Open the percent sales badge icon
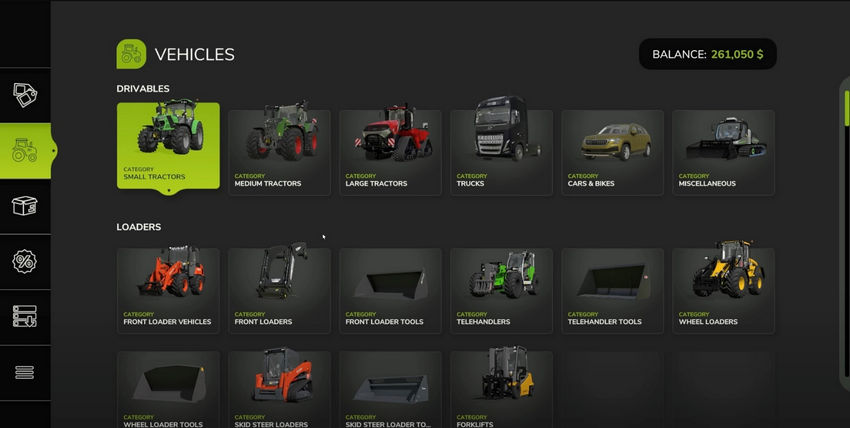 pyautogui.click(x=25, y=262)
